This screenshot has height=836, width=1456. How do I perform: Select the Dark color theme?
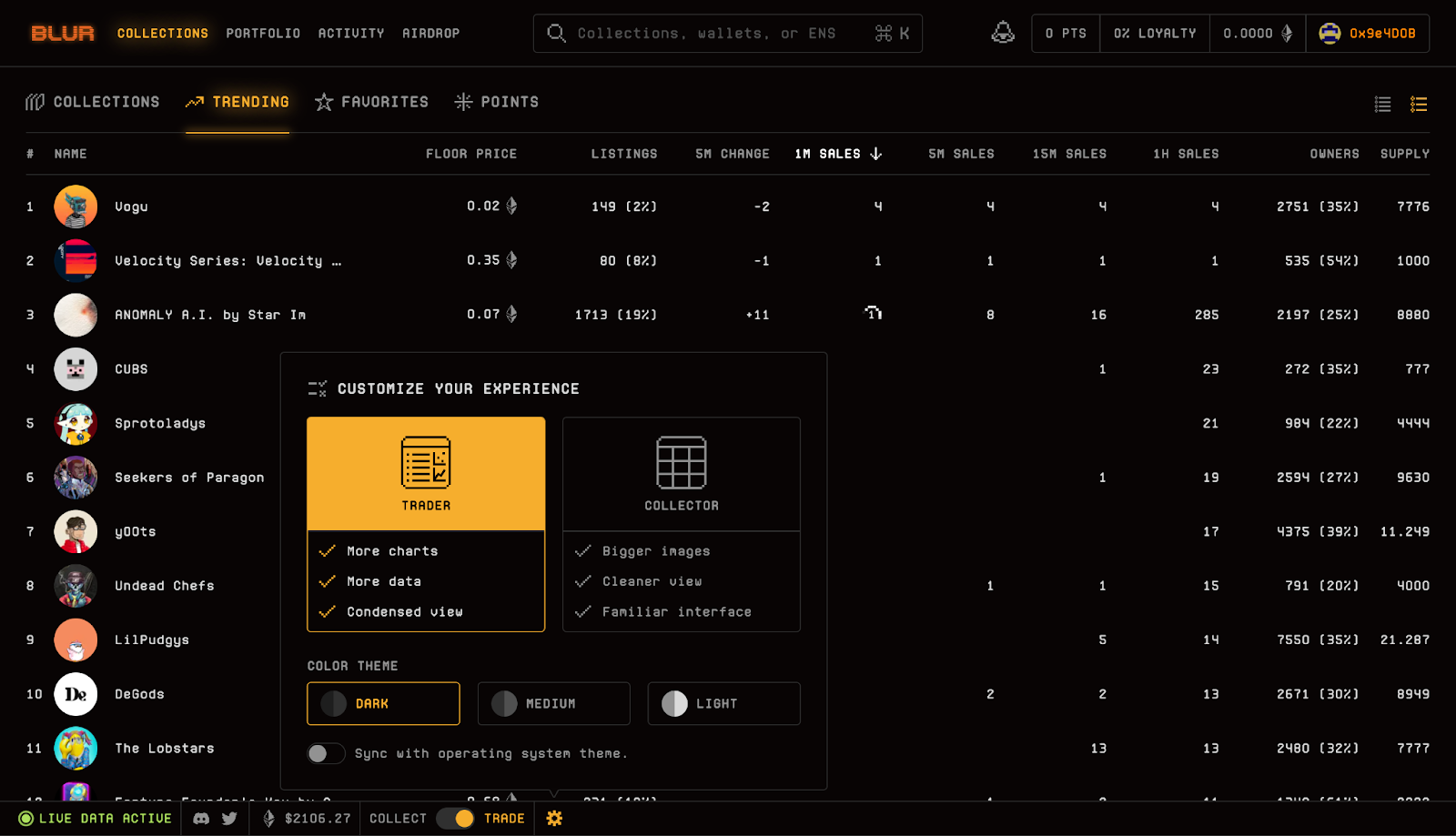tap(383, 704)
